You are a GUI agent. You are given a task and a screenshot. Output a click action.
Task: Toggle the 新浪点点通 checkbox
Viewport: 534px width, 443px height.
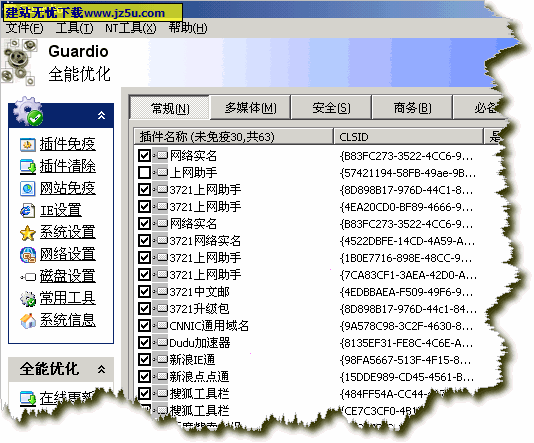pos(144,376)
